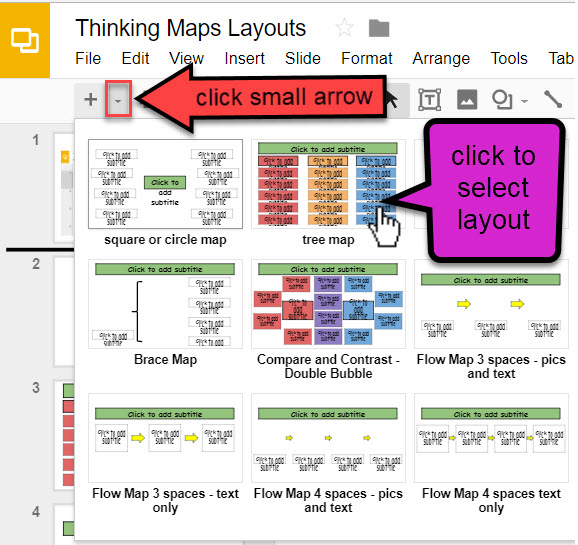Choose Compare and Contrast Double Bubble layout
578x545 pixels.
(328, 303)
